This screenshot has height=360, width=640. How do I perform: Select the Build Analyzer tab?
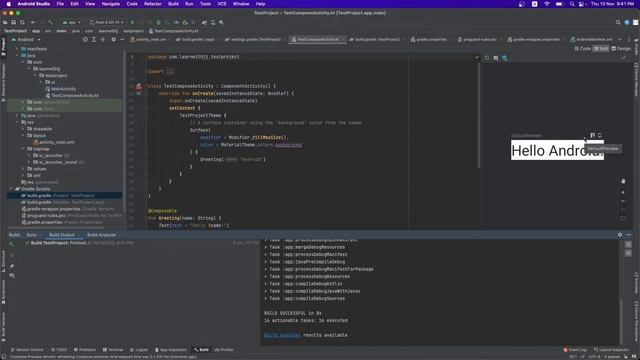101,235
